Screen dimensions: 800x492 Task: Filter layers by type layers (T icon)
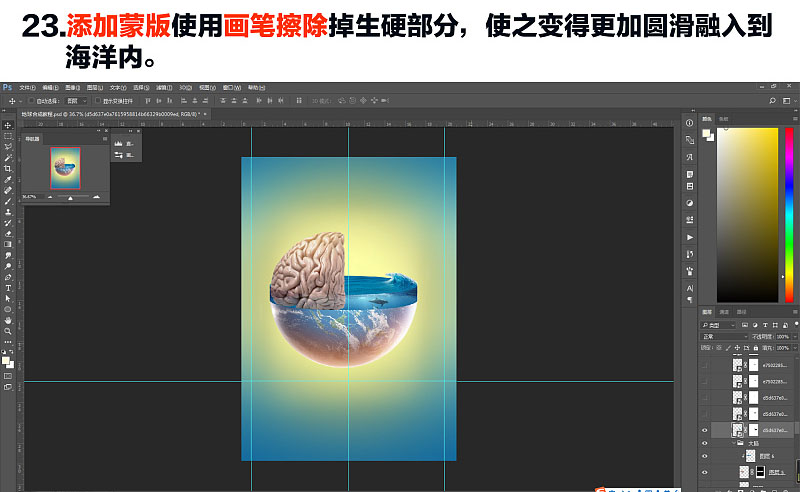(765, 325)
